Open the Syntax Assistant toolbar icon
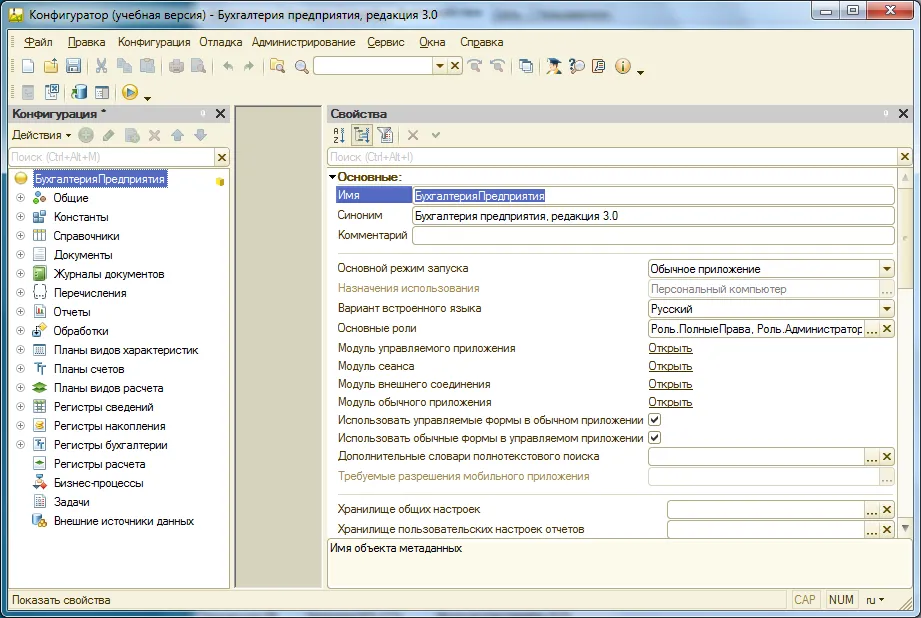 pyautogui.click(x=553, y=66)
